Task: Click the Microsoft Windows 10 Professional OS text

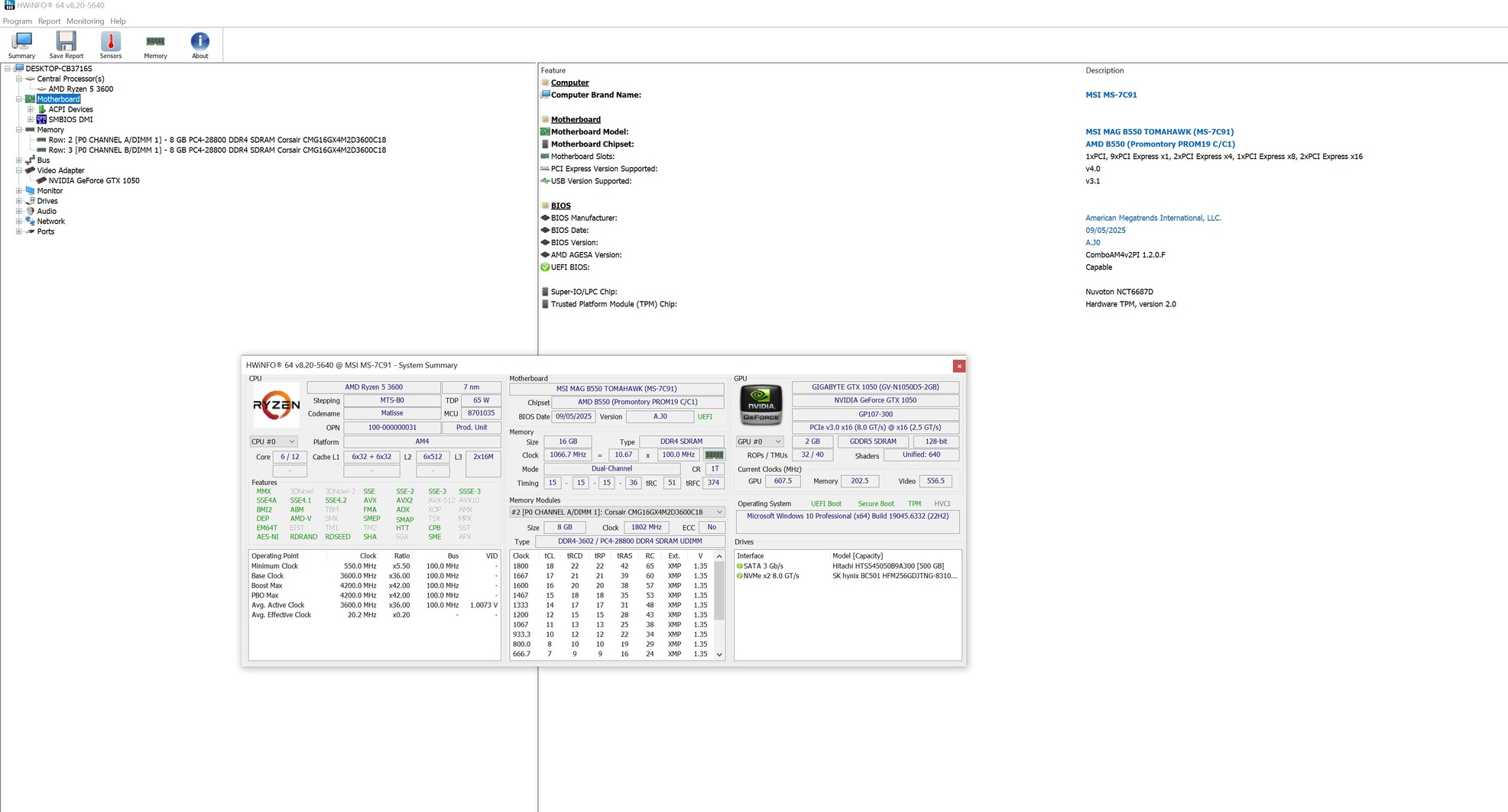Action: 848,516
